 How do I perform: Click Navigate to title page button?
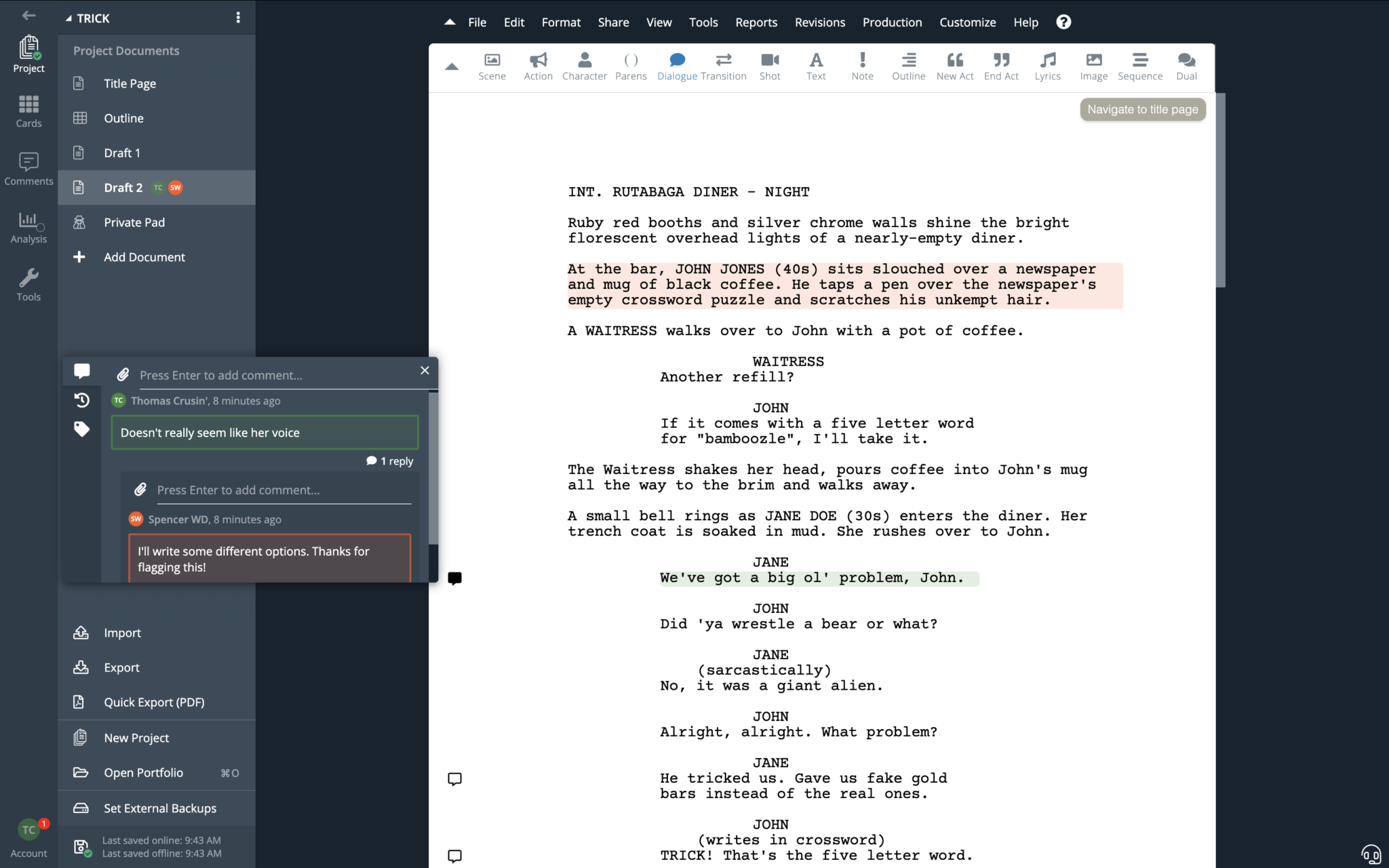pos(1142,109)
